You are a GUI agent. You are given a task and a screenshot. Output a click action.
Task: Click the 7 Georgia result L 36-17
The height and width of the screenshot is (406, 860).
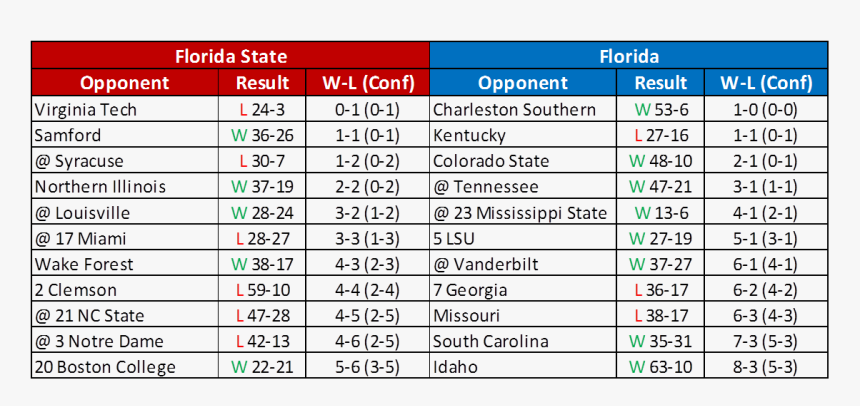tap(660, 290)
